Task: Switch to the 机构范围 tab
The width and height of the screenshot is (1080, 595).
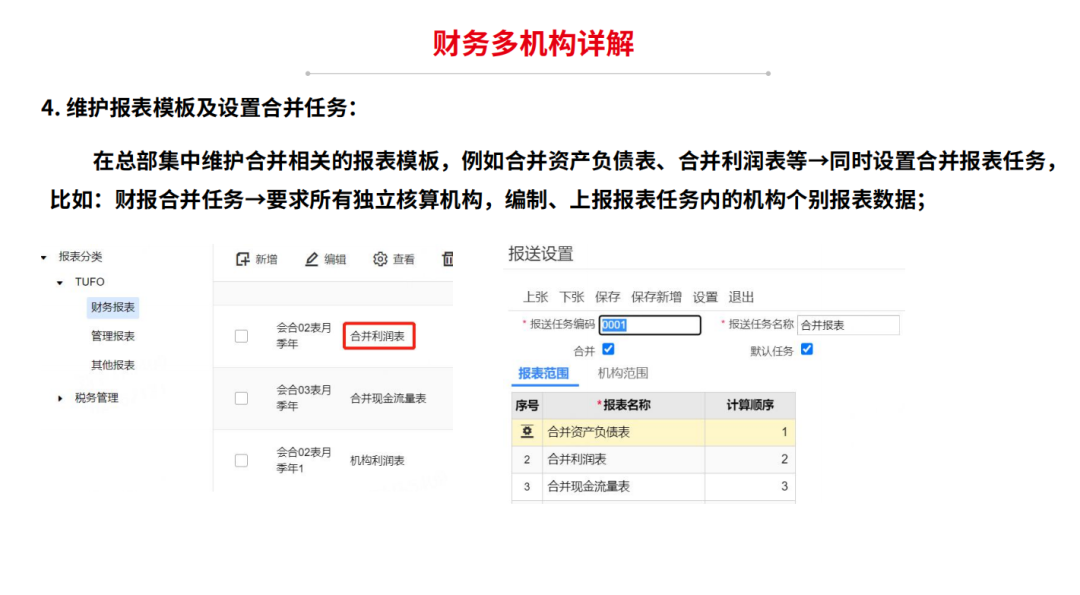Action: [x=623, y=373]
